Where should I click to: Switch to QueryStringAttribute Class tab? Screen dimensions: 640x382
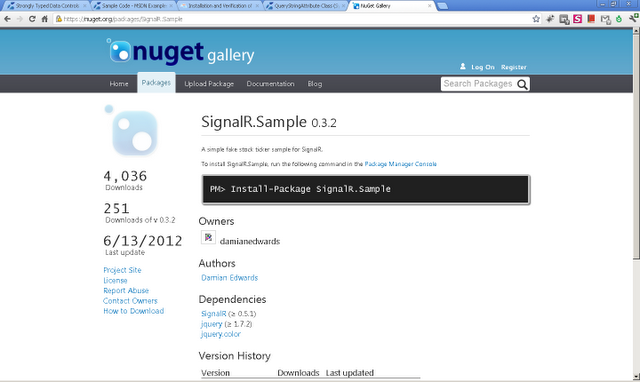click(x=304, y=6)
